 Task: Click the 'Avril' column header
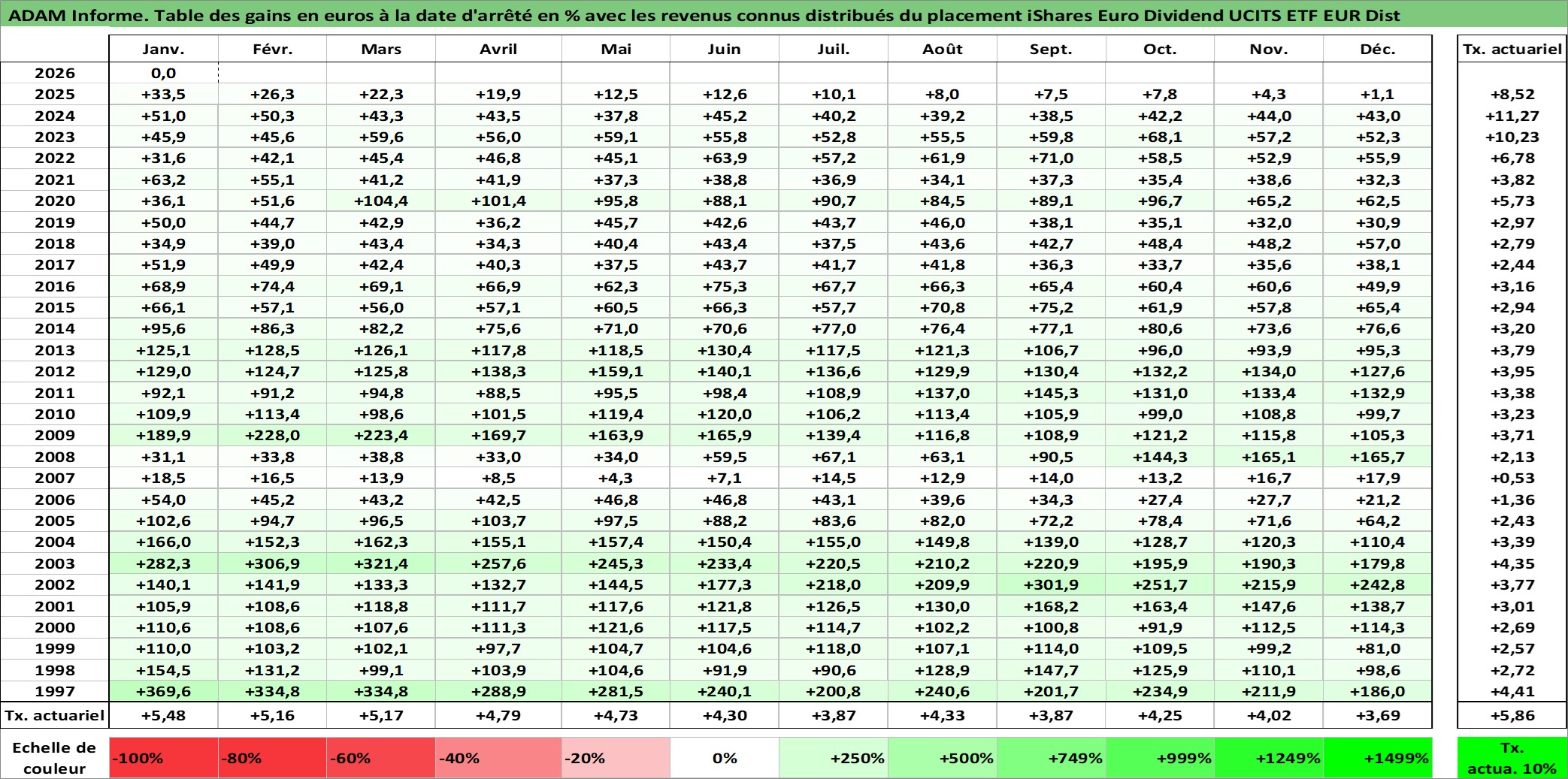pyautogui.click(x=498, y=49)
